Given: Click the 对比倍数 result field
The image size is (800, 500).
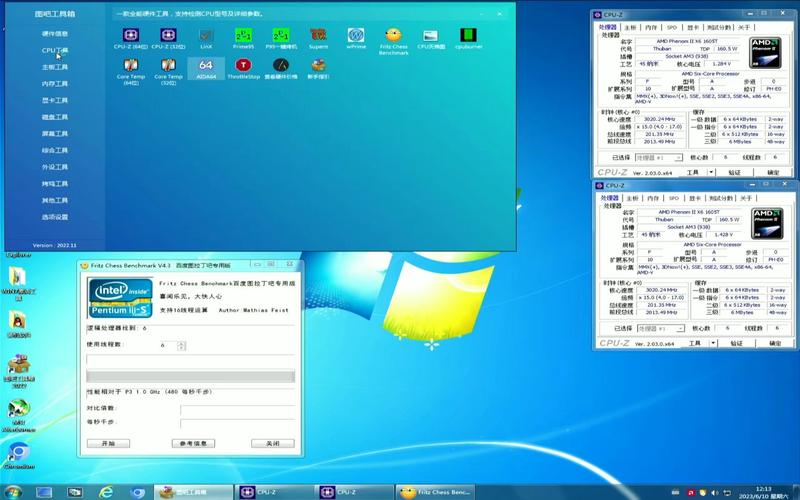Looking at the screenshot, I should pos(238,409).
